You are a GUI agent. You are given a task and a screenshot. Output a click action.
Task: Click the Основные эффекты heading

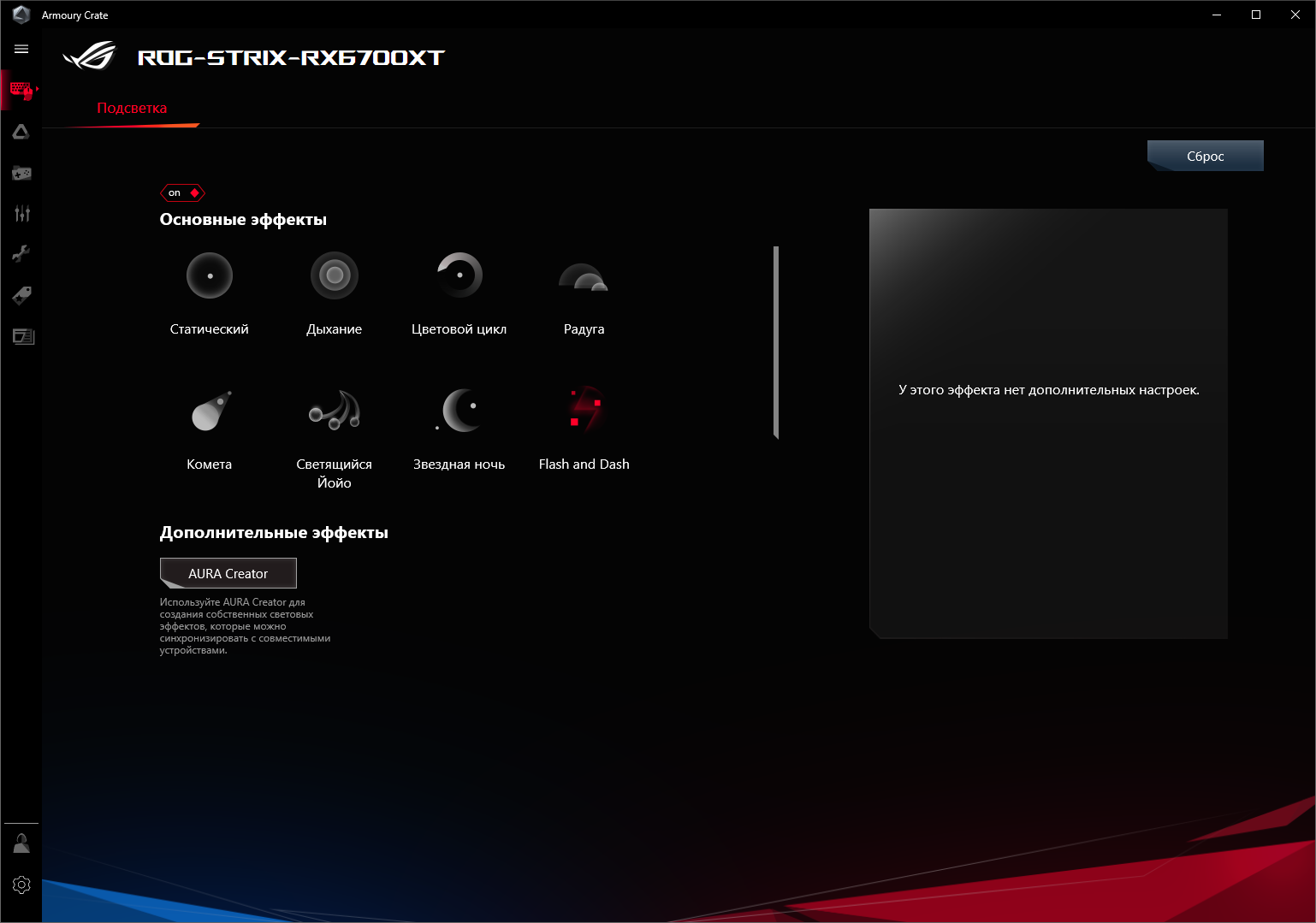coord(243,220)
